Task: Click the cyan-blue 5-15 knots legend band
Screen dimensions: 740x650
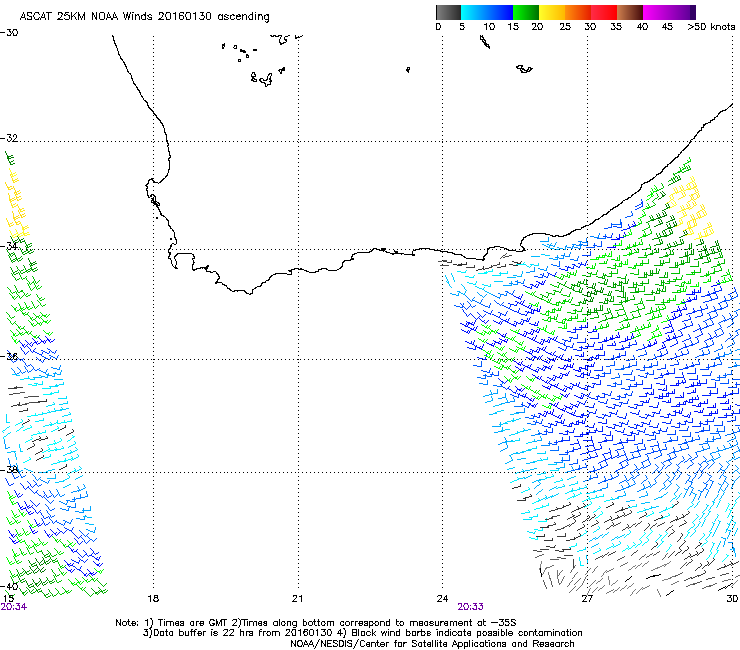Action: (487, 12)
